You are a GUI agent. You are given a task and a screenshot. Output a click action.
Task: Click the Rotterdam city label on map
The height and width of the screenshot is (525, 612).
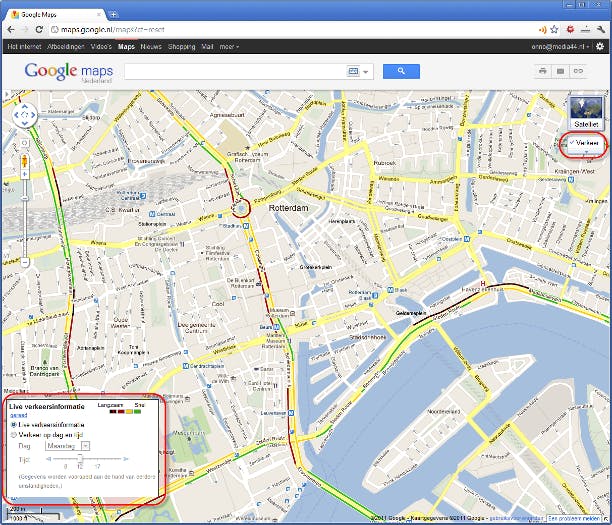pyautogui.click(x=288, y=208)
